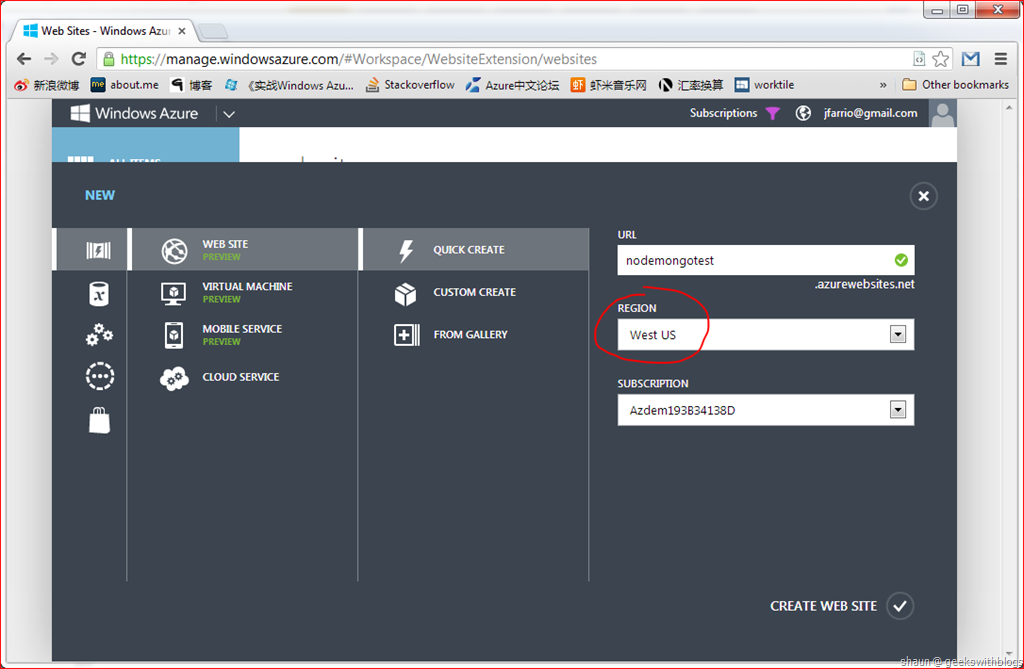Go forward with browser forward arrow
This screenshot has height=669, width=1024.
[x=51, y=59]
